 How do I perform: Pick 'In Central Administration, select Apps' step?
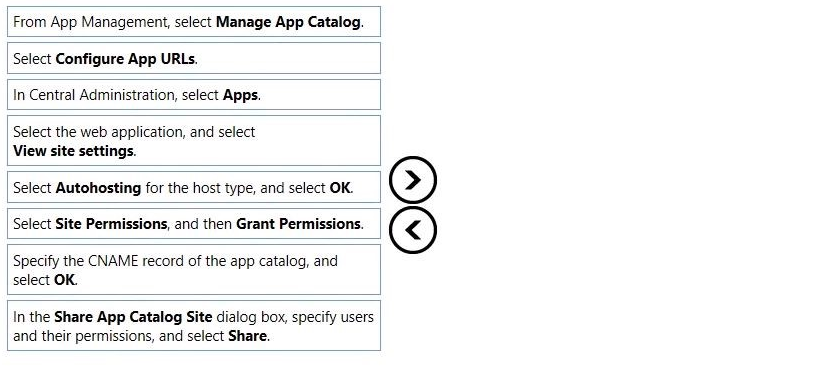point(194,95)
